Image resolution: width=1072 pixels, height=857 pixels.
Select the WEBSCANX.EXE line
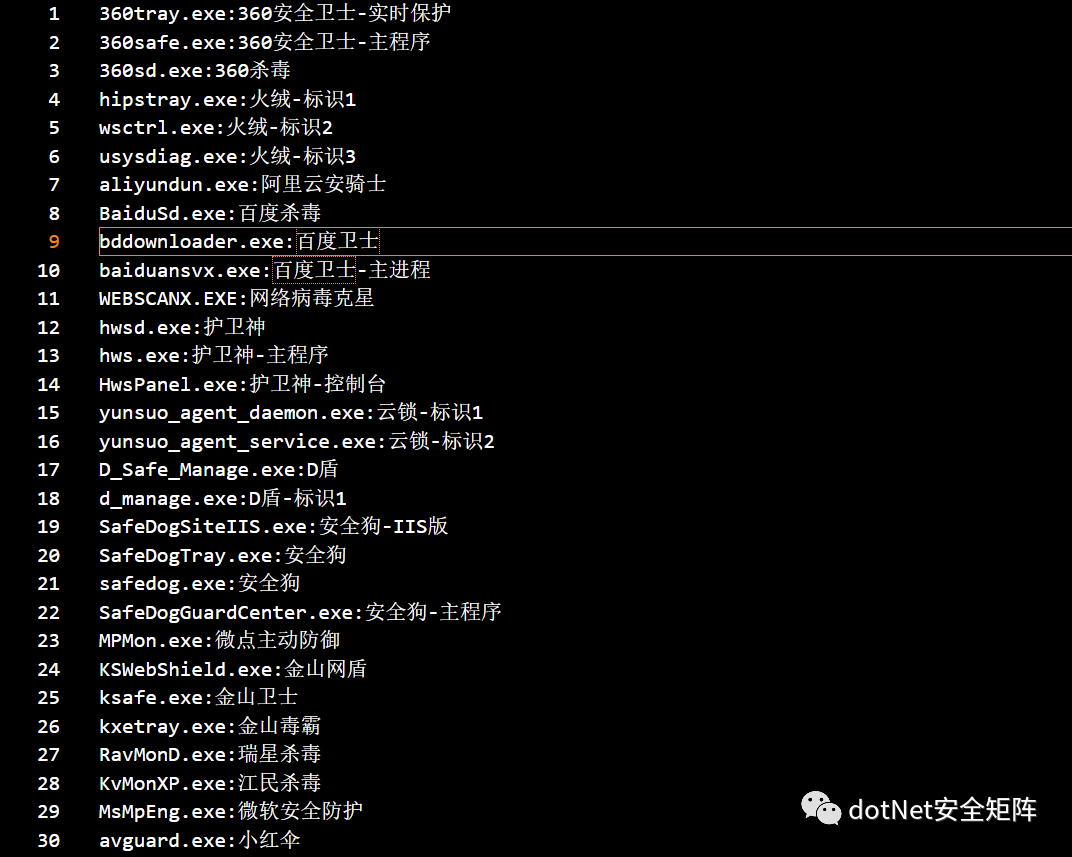(237, 299)
